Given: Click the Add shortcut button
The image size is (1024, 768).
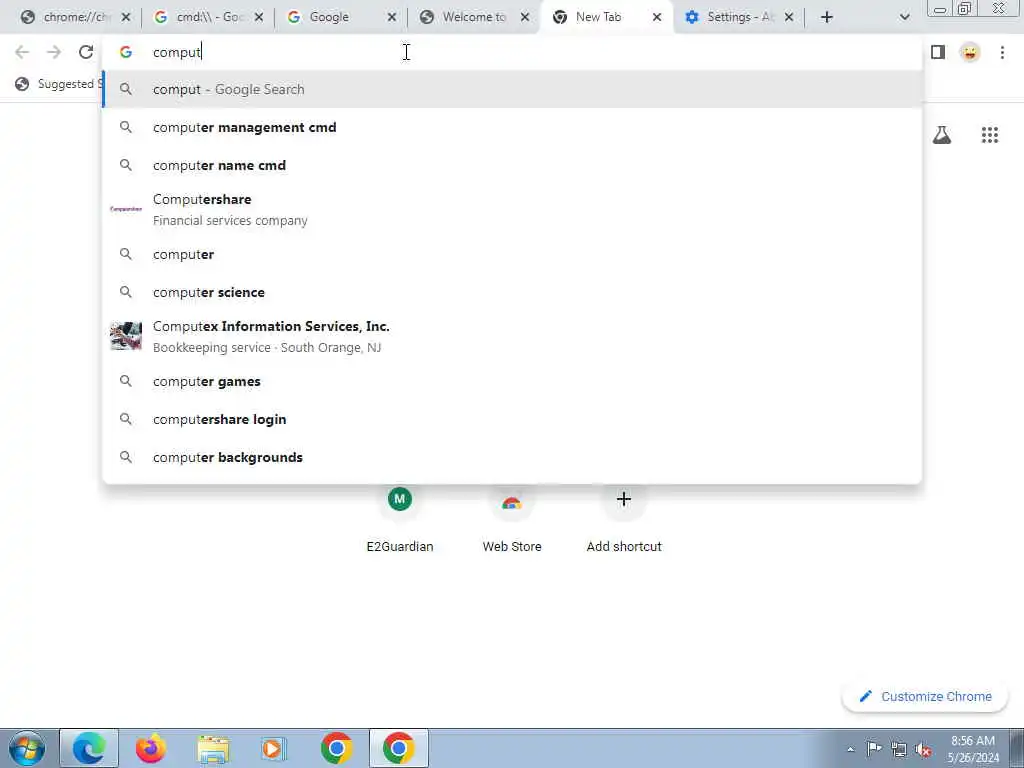Looking at the screenshot, I should pos(624,519).
